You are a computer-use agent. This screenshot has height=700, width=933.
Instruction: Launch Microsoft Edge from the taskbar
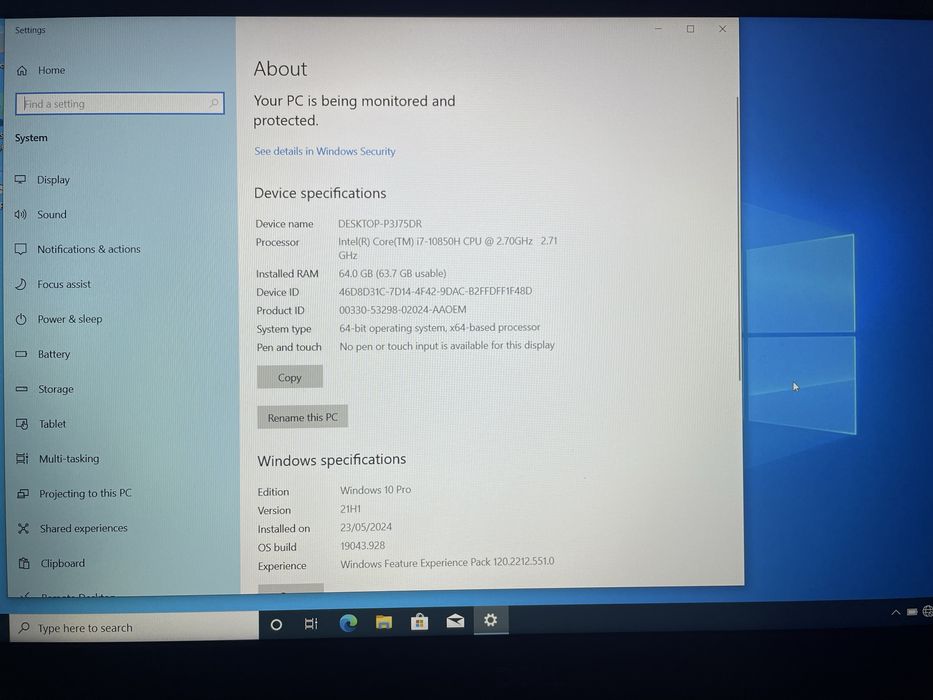(348, 623)
